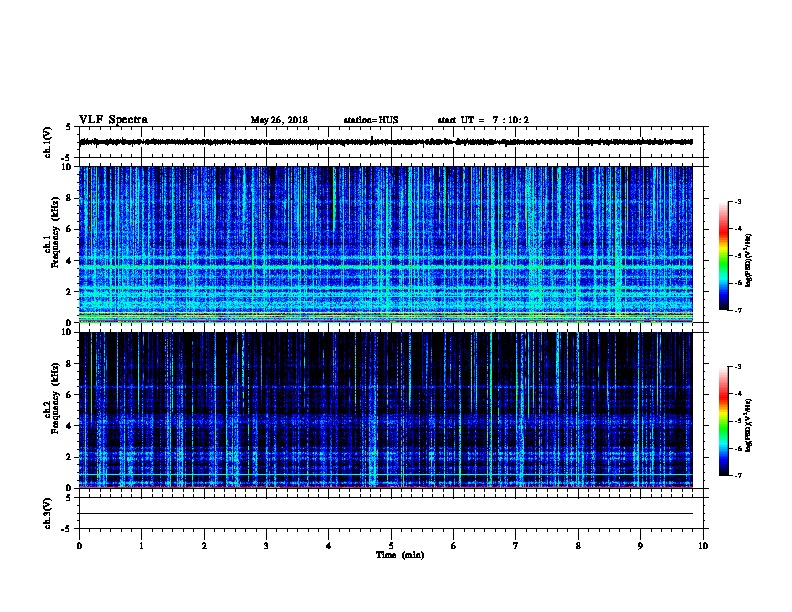The width and height of the screenshot is (792, 612).
Task: Click the '1' tick on the time axis
Action: coord(141,545)
